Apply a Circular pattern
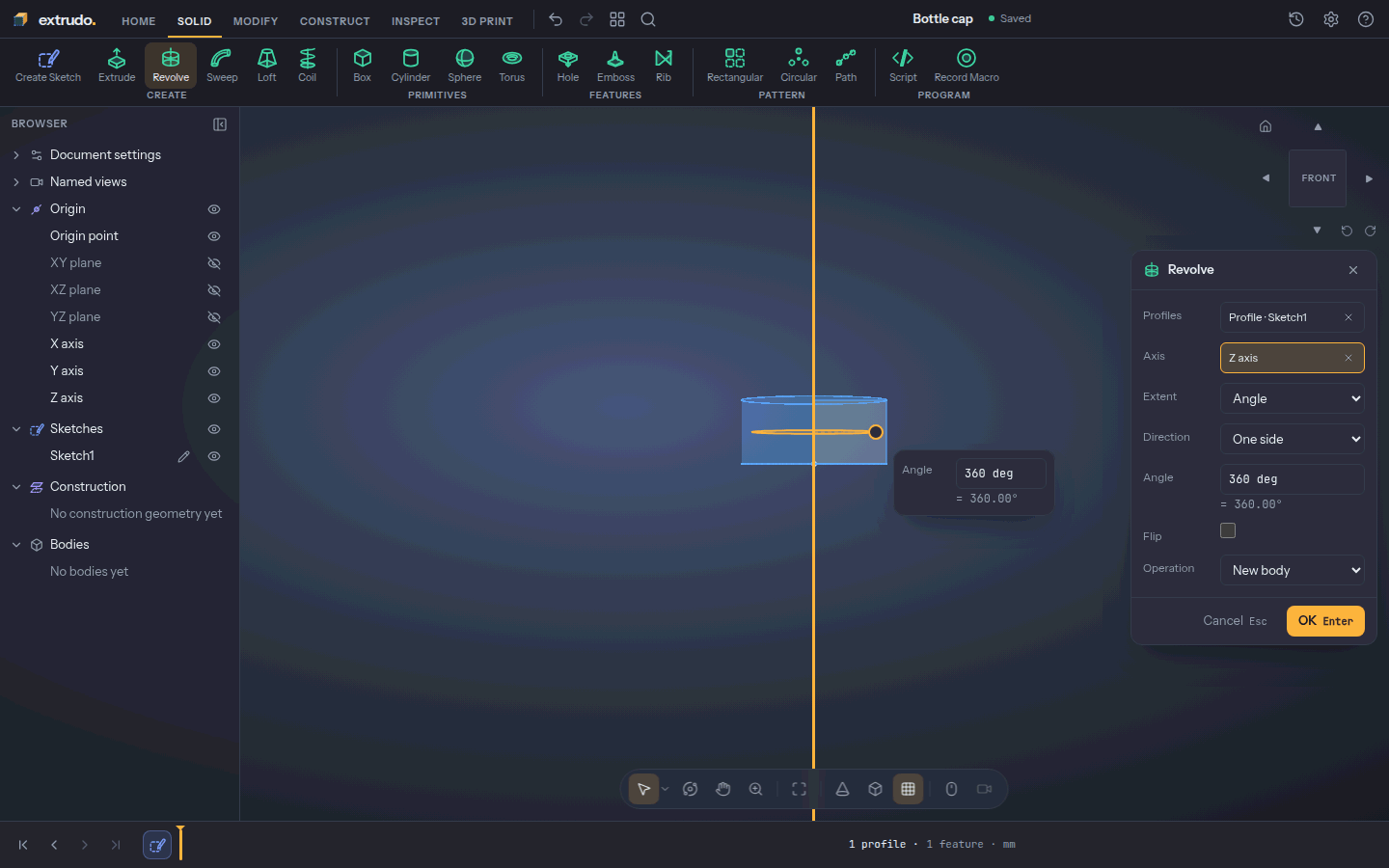 tap(799, 66)
